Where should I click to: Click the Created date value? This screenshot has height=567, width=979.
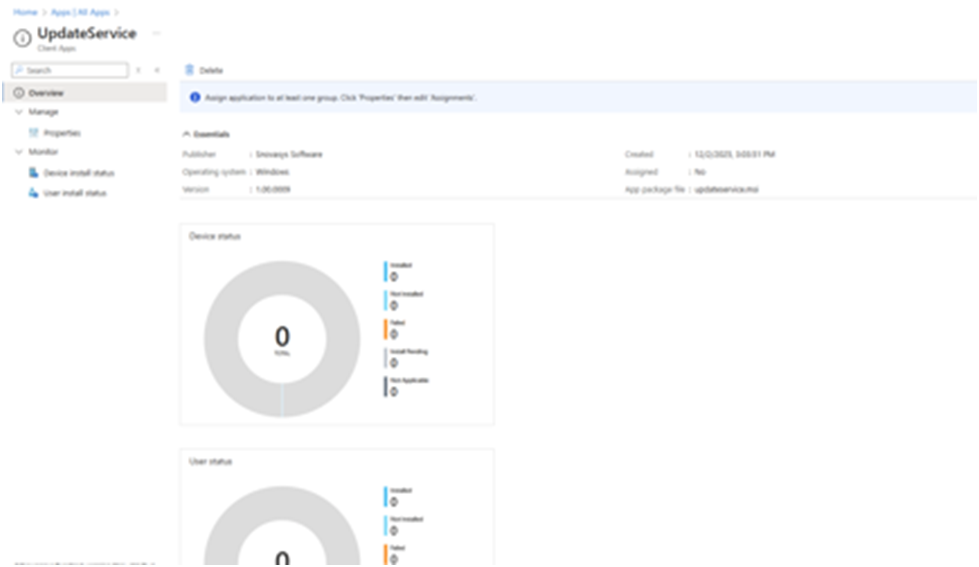pos(734,154)
